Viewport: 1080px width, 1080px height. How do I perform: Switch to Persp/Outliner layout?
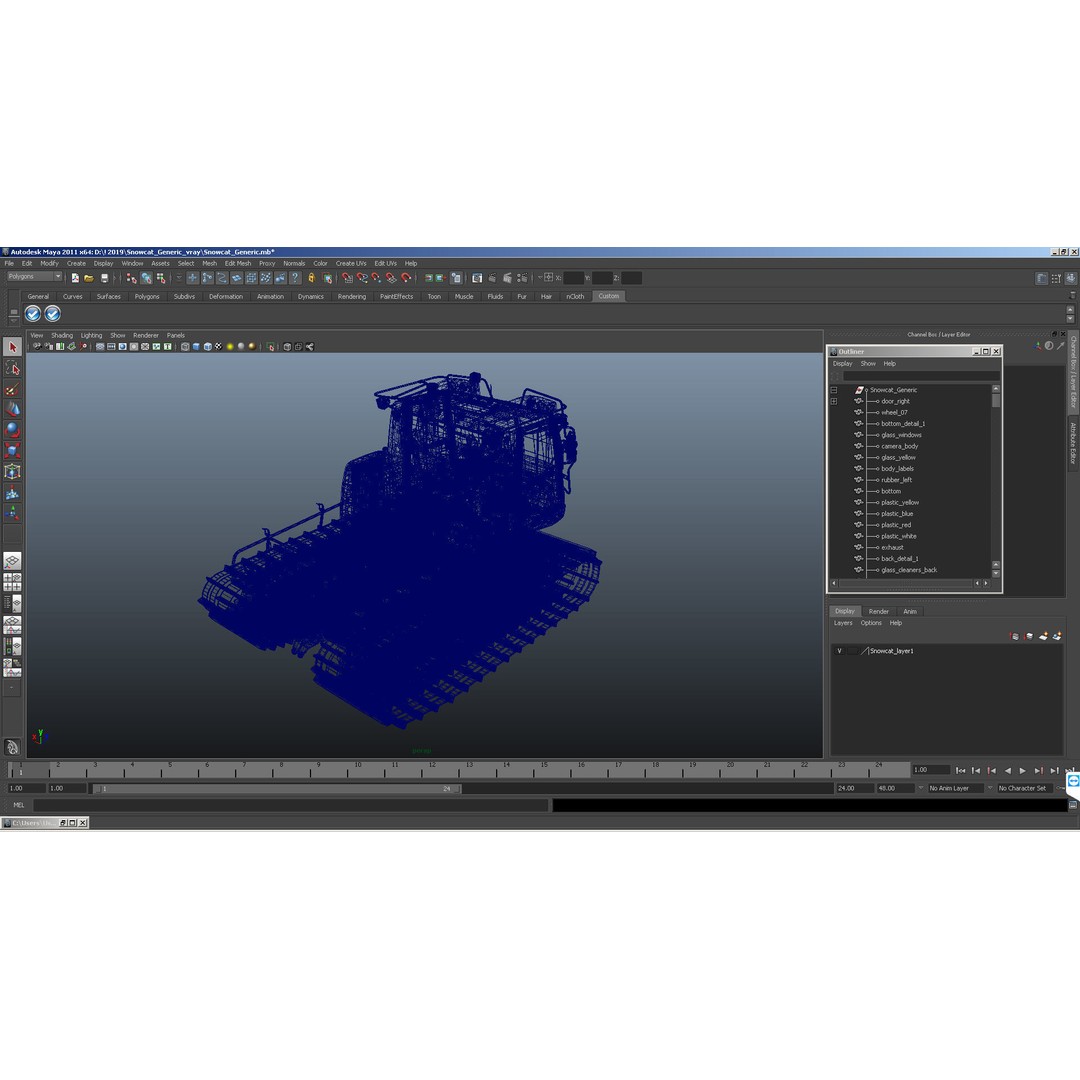(12, 603)
